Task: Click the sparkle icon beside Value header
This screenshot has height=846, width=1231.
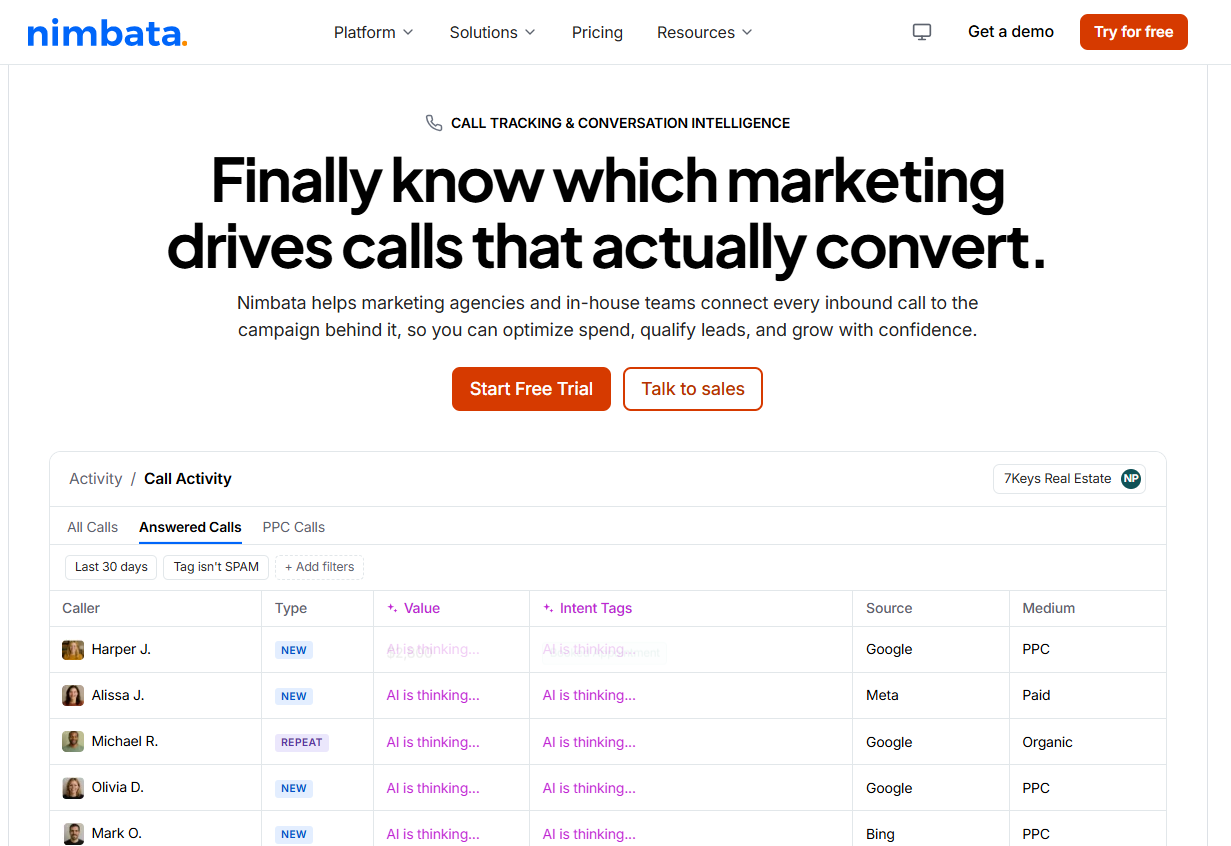Action: [392, 608]
